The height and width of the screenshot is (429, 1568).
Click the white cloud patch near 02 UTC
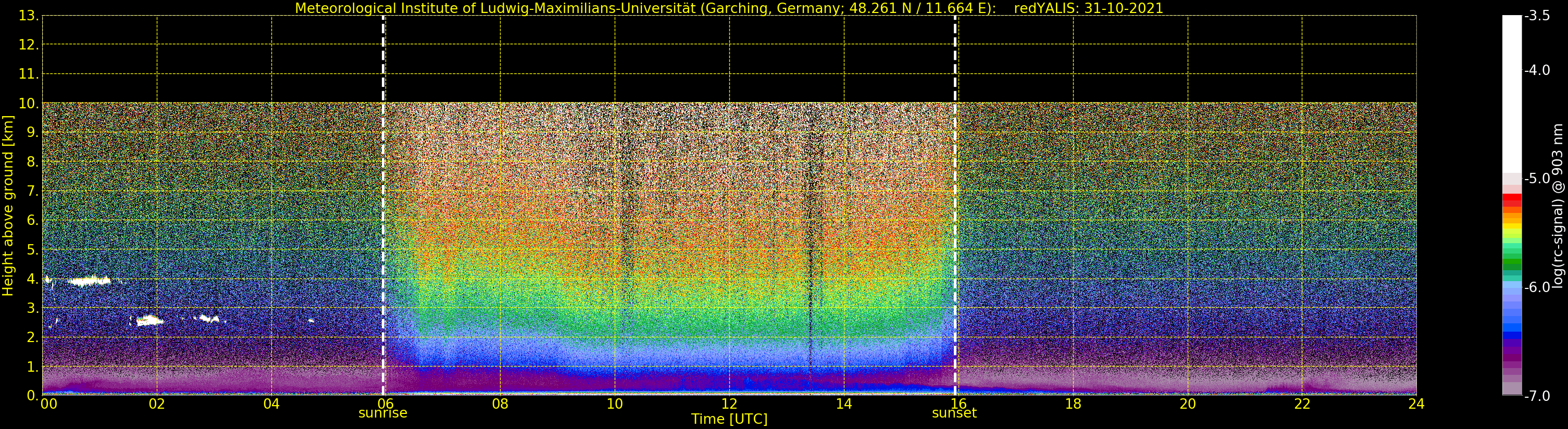pyautogui.click(x=149, y=321)
